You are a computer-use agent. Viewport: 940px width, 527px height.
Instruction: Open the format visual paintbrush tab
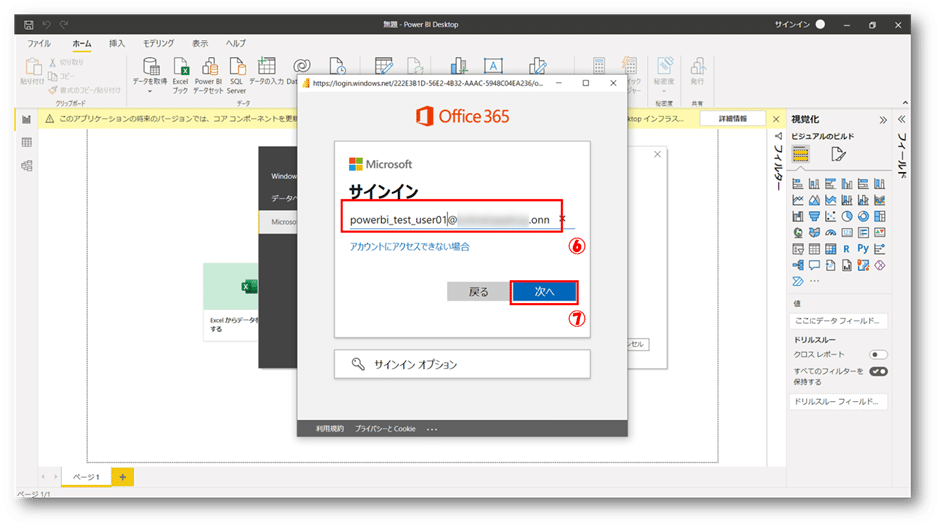tap(838, 155)
